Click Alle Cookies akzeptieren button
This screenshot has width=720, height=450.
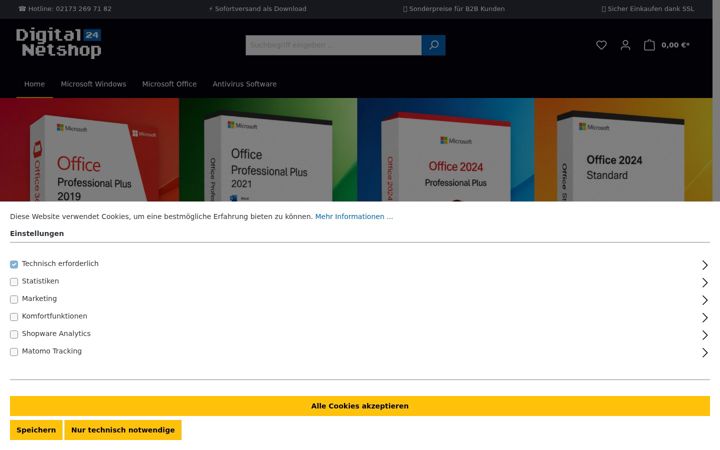point(360,406)
